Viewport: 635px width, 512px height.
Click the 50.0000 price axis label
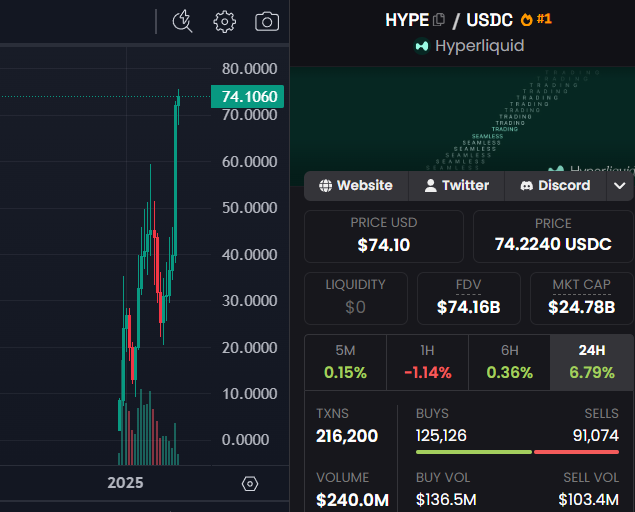(x=249, y=208)
